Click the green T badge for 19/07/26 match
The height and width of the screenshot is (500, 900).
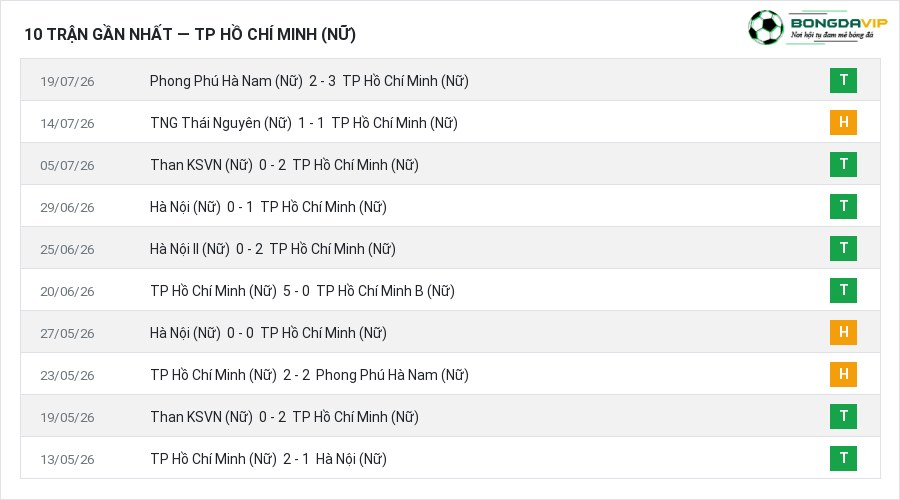pos(843,80)
